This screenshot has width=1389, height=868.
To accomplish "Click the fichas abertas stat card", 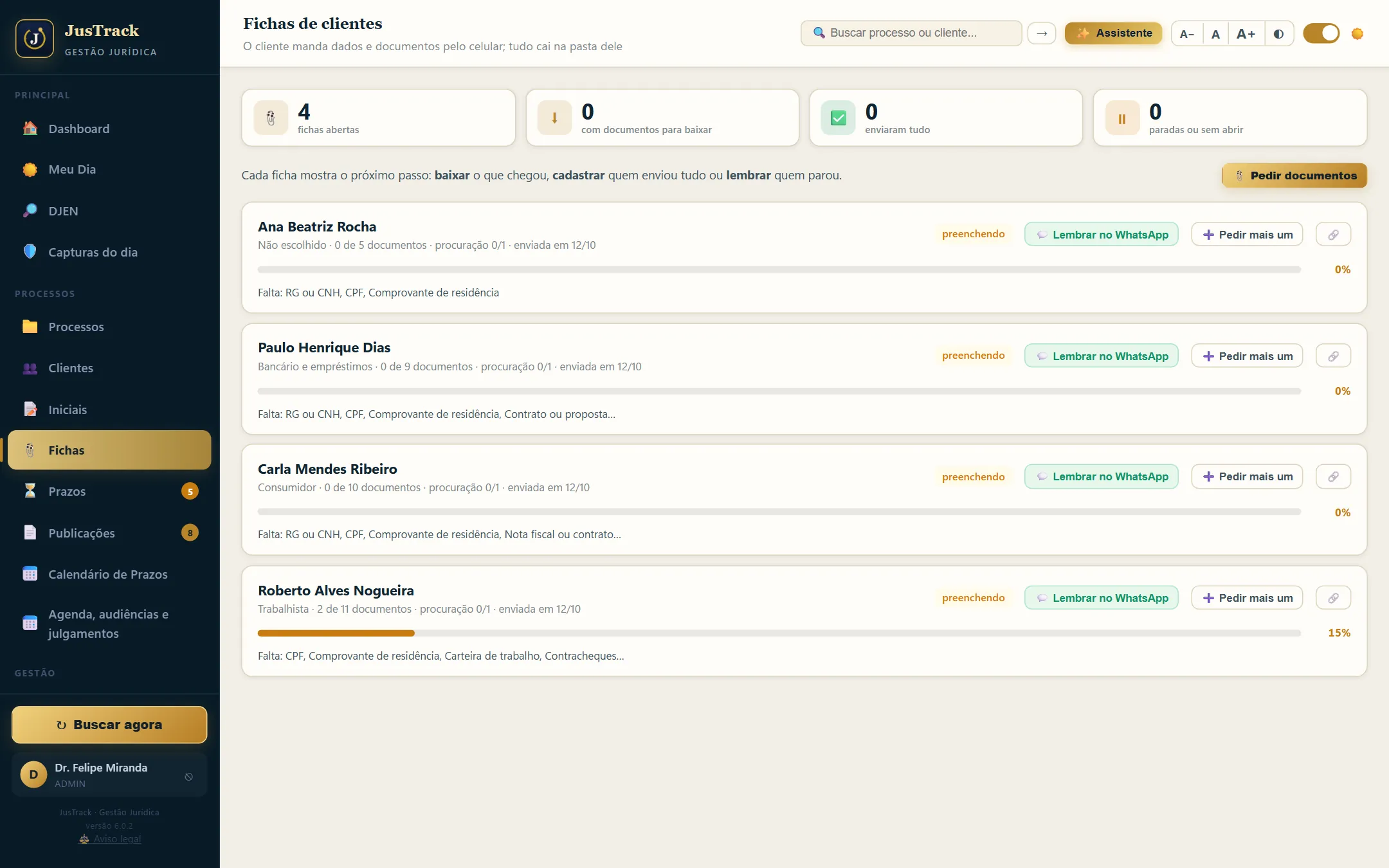I will point(379,118).
